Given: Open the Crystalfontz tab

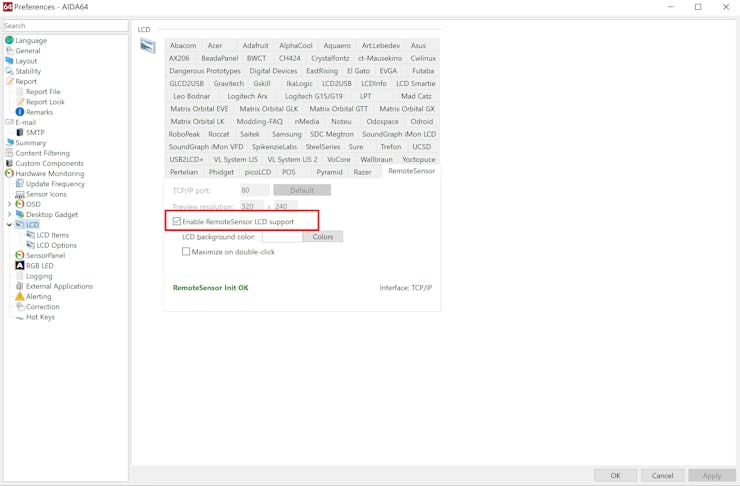Looking at the screenshot, I should (330, 58).
